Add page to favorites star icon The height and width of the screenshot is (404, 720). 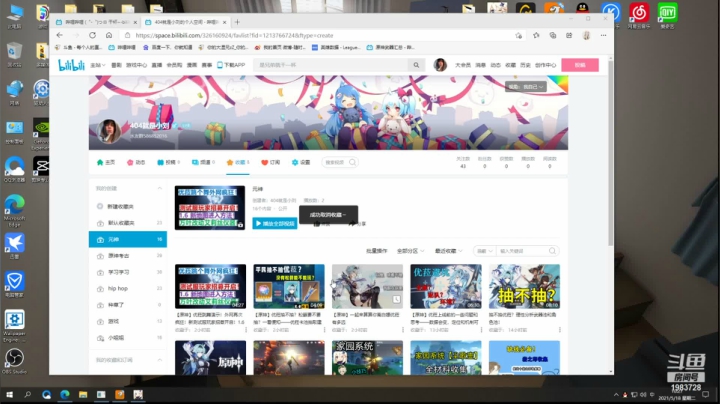click(x=519, y=35)
